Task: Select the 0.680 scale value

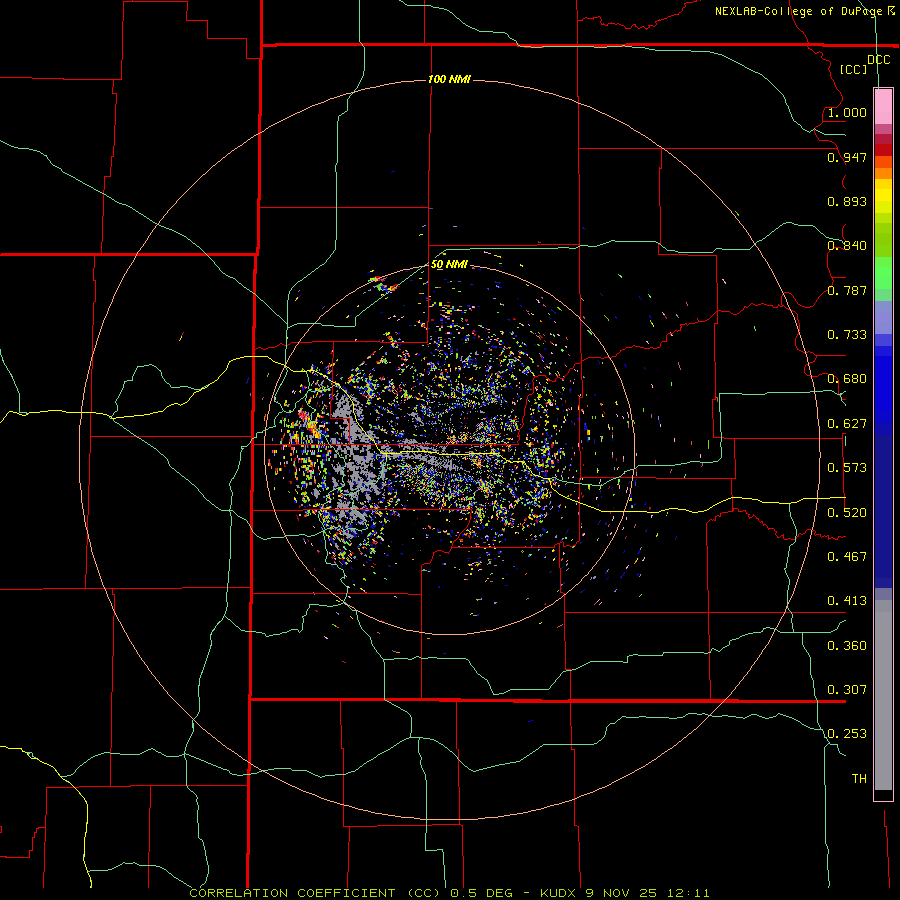Action: click(x=847, y=379)
